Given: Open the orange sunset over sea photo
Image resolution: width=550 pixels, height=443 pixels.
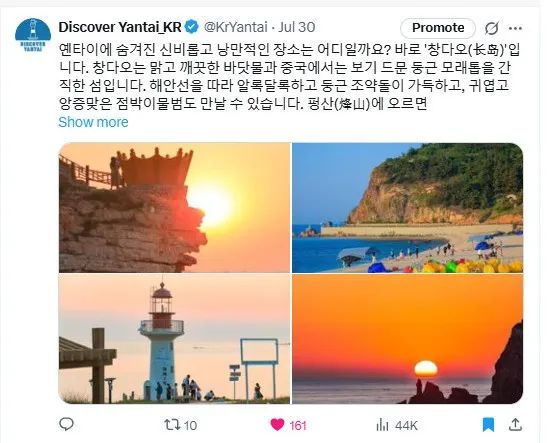Looking at the screenshot, I should (408, 339).
